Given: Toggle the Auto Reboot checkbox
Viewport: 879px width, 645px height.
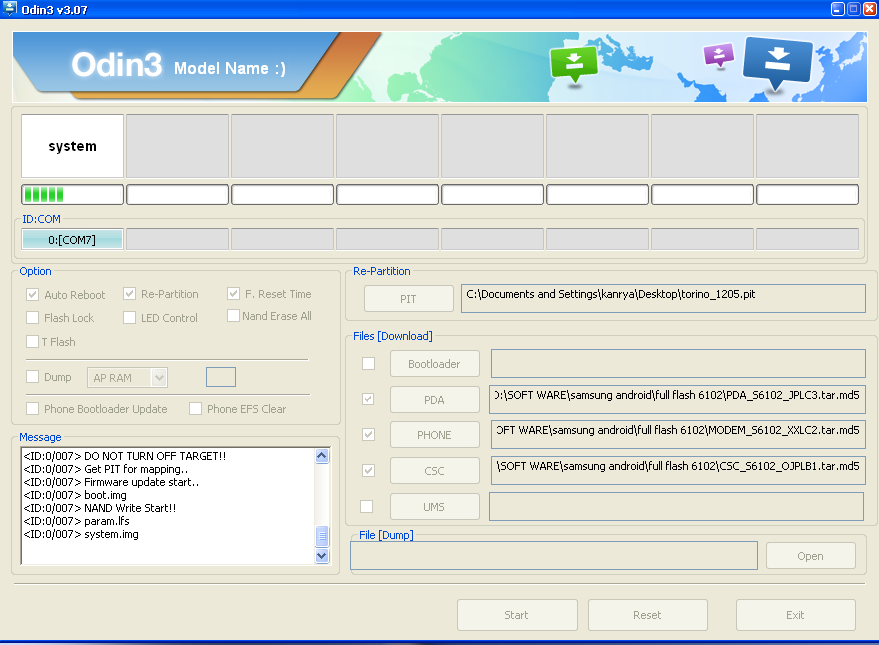Looking at the screenshot, I should click(33, 295).
